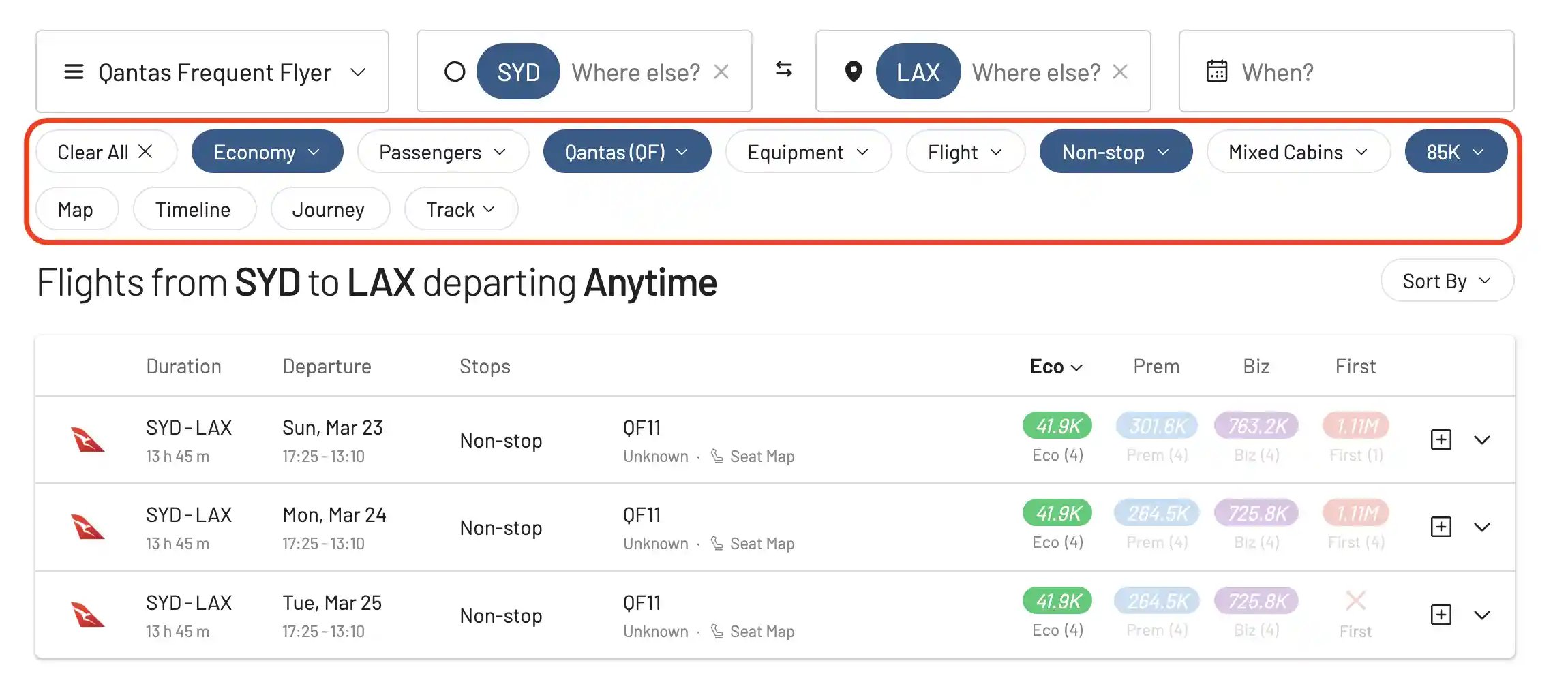
Task: Select 301.6K Prem fare on Sun, Mar 23
Action: click(1157, 426)
